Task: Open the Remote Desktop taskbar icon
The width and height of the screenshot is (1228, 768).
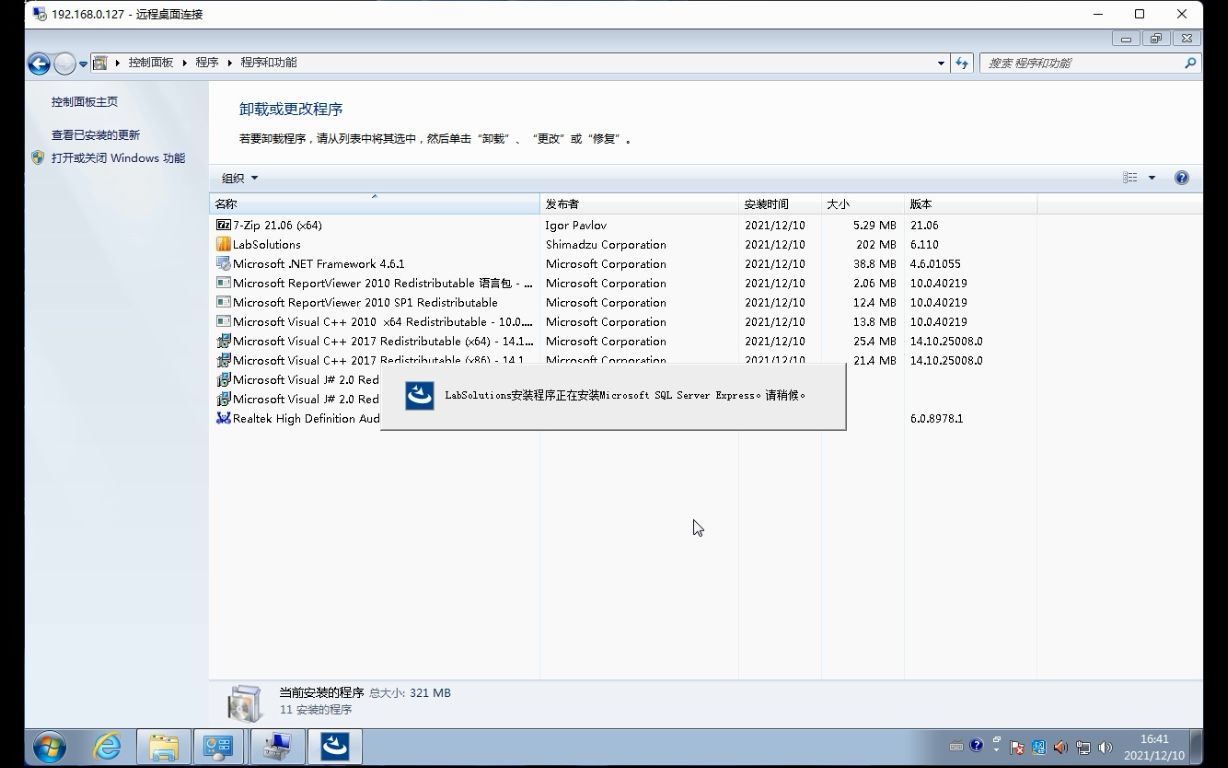Action: tap(276, 746)
